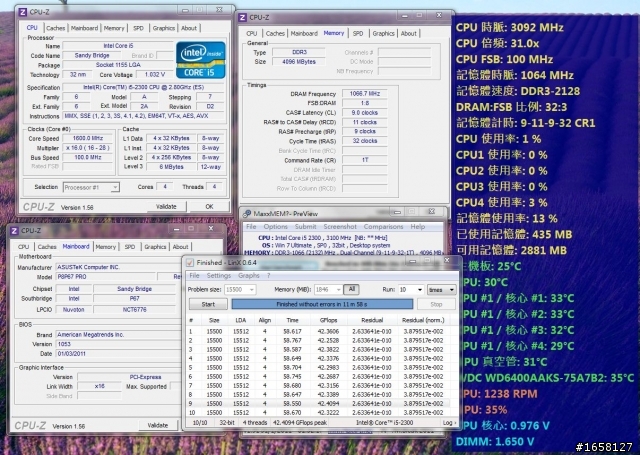Click the GFlops column header in LinX
The width and height of the screenshot is (640, 455).
point(329,320)
